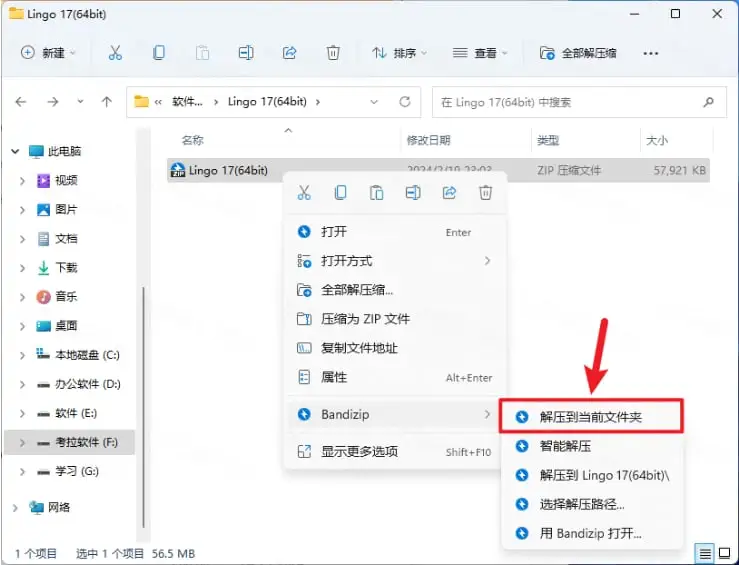Choose 用 Bandizip 打开...
The image size is (739, 565).
coord(591,533)
